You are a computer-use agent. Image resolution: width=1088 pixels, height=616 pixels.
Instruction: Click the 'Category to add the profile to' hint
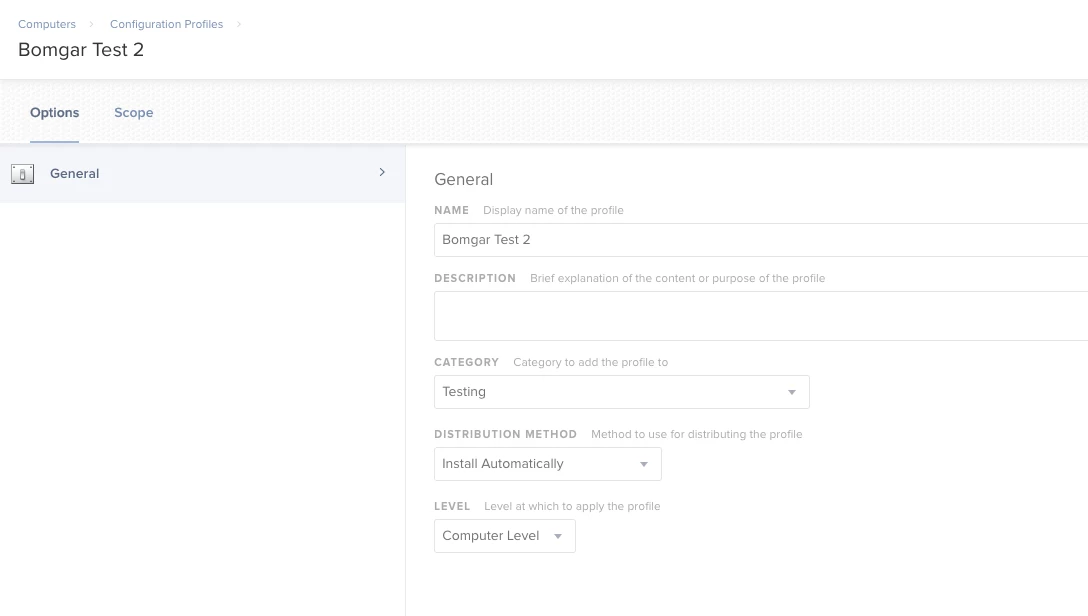590,362
